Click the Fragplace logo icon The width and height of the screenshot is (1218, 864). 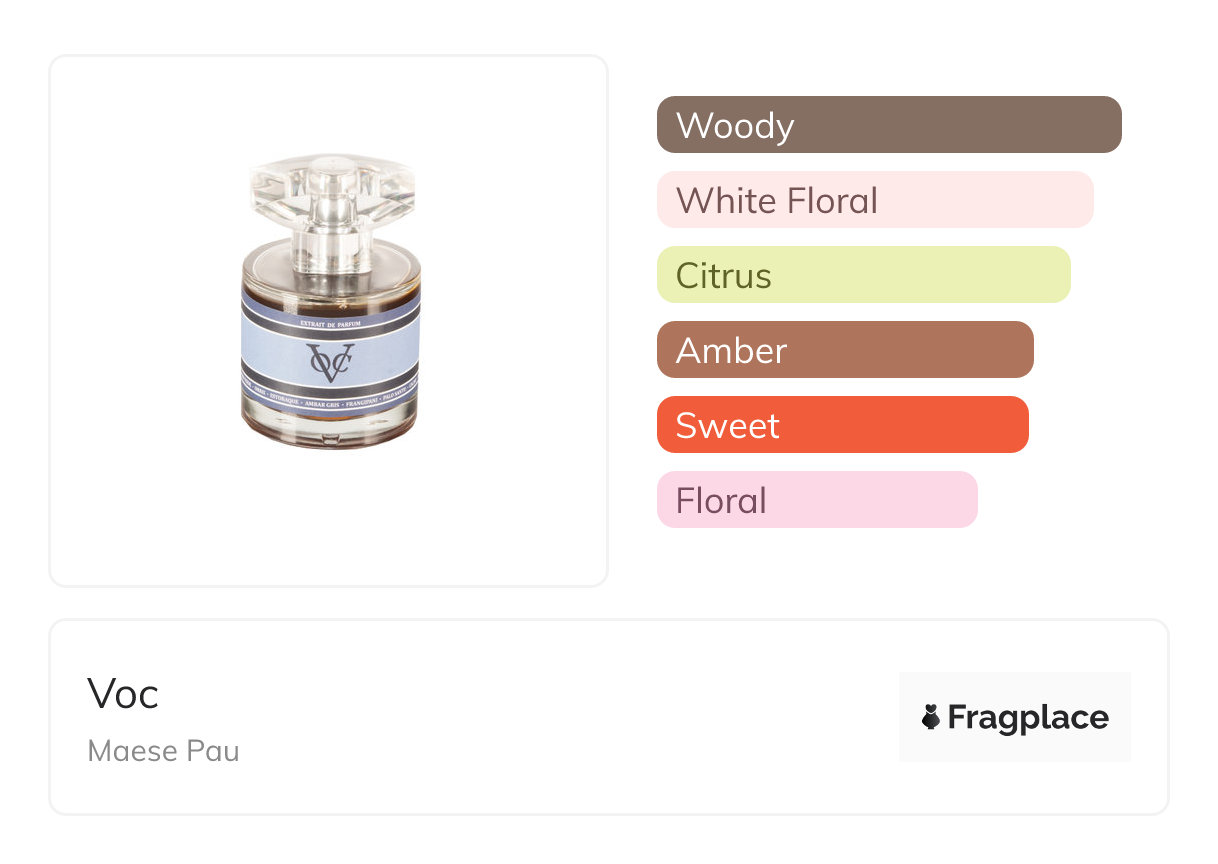pos(931,717)
